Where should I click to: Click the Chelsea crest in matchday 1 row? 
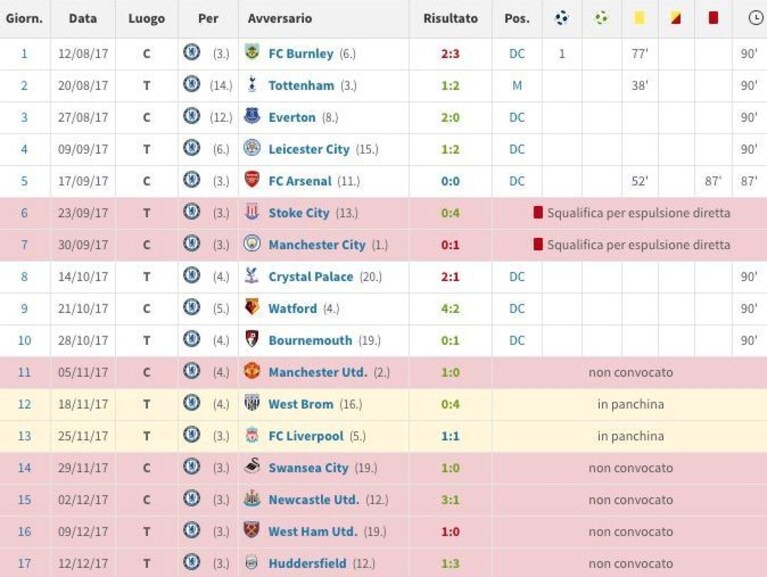point(192,52)
